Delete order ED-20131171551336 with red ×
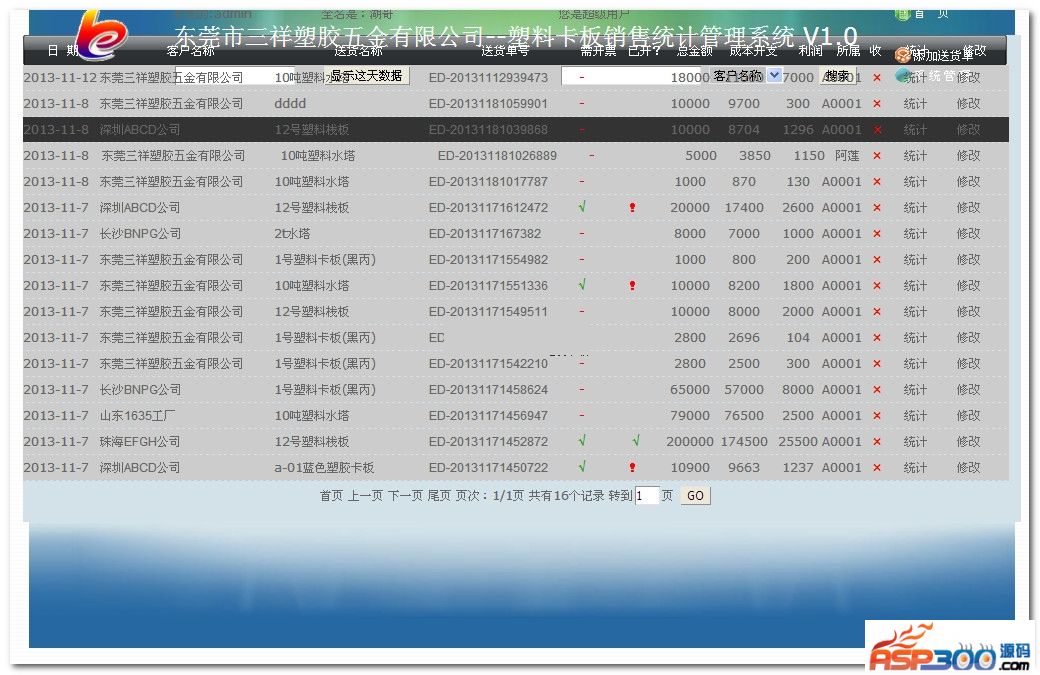1040x675 pixels. point(877,286)
